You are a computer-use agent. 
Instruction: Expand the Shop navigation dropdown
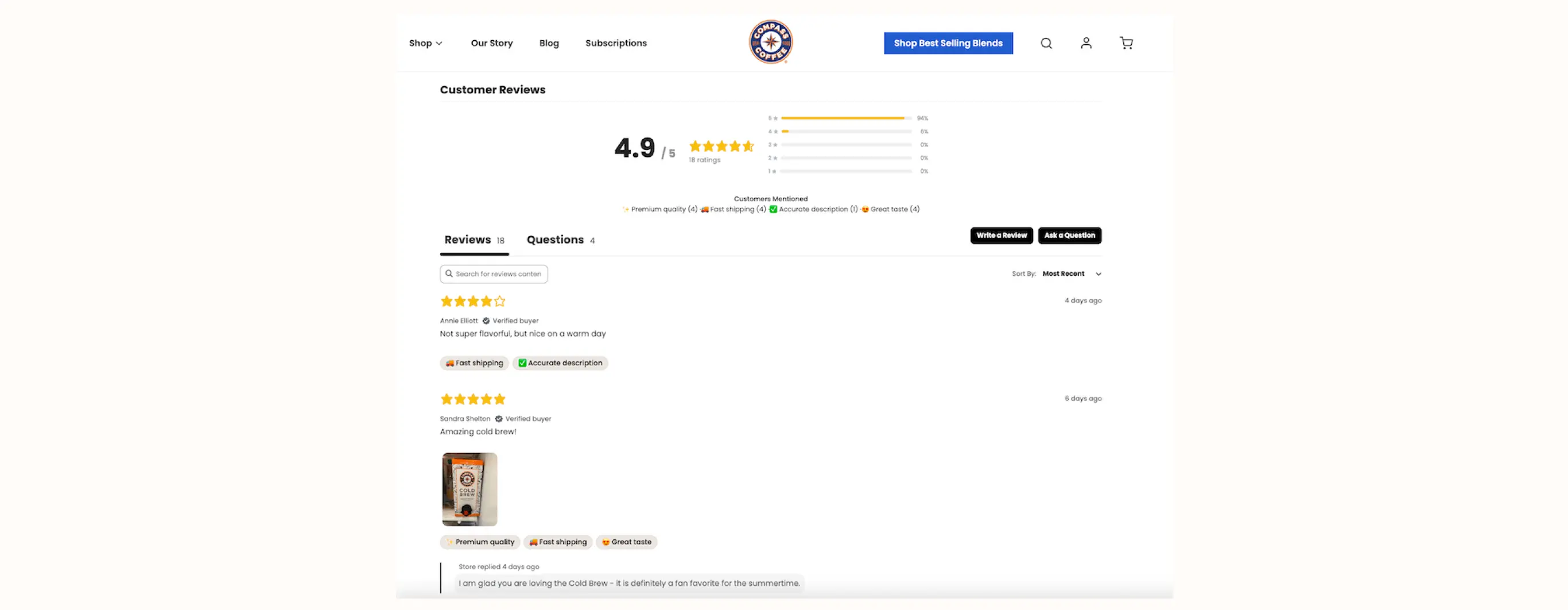tap(425, 43)
